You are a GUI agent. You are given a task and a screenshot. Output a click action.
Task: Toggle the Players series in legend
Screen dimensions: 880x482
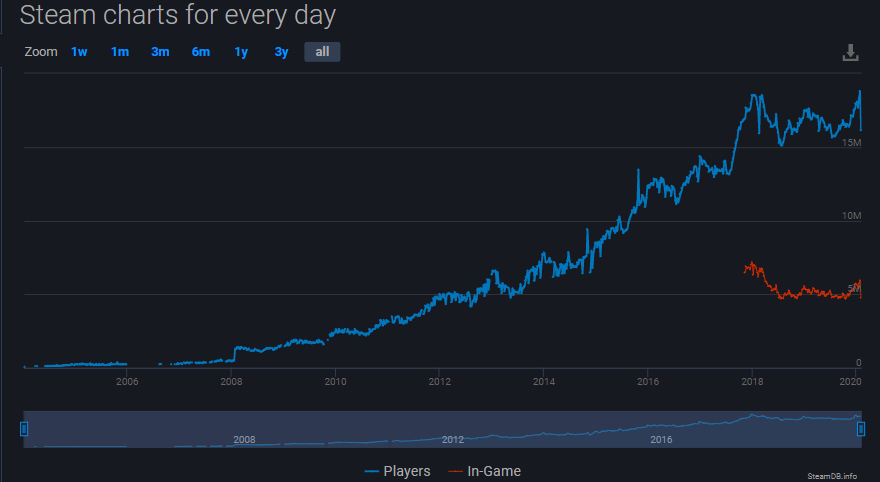click(x=398, y=471)
